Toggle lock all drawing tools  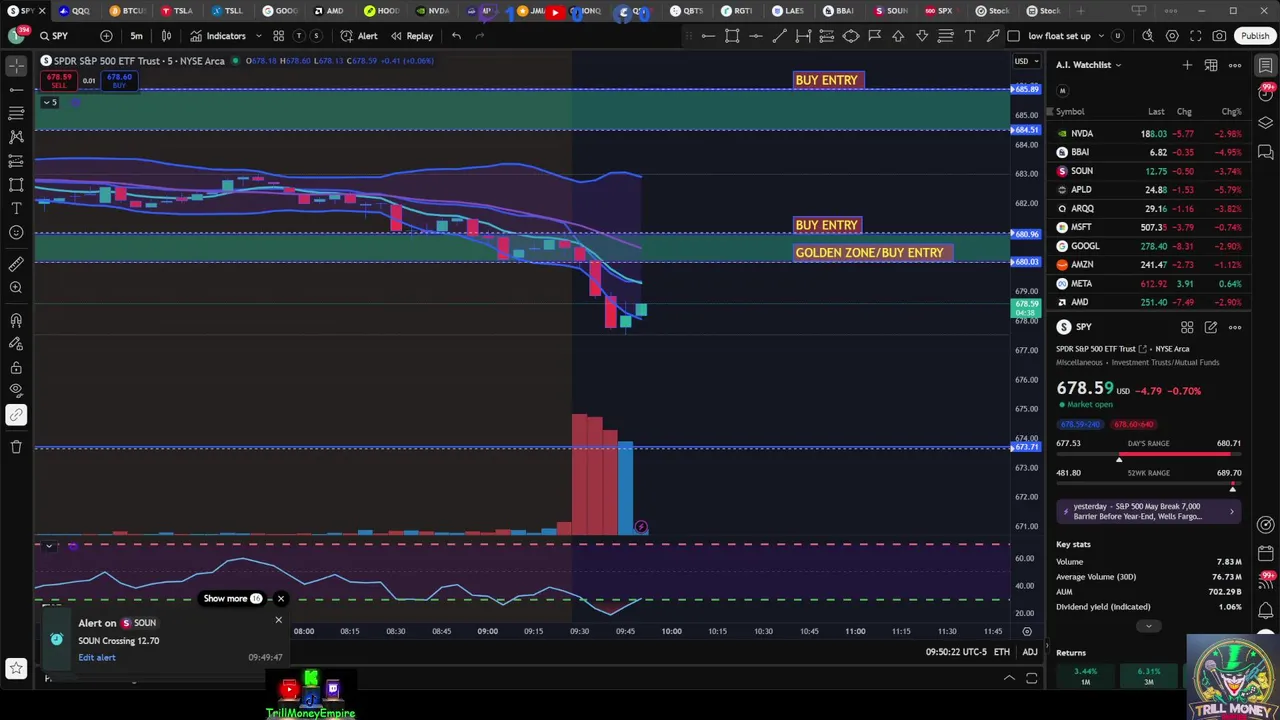[16, 367]
